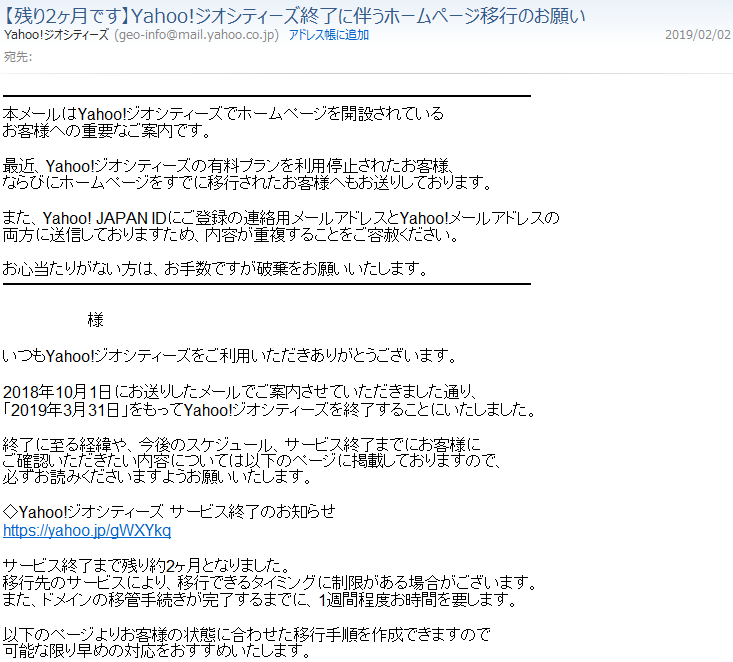The width and height of the screenshot is (733, 662).
Task: Click the line starting 終了に至る経緯や
Action: (242, 444)
